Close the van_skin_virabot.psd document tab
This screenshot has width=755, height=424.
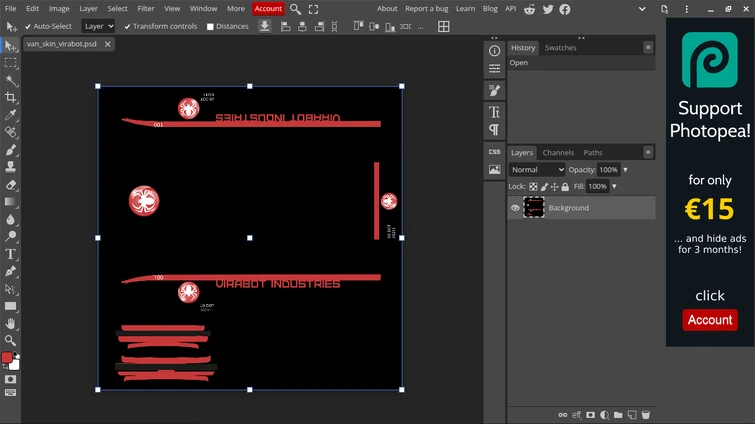107,44
